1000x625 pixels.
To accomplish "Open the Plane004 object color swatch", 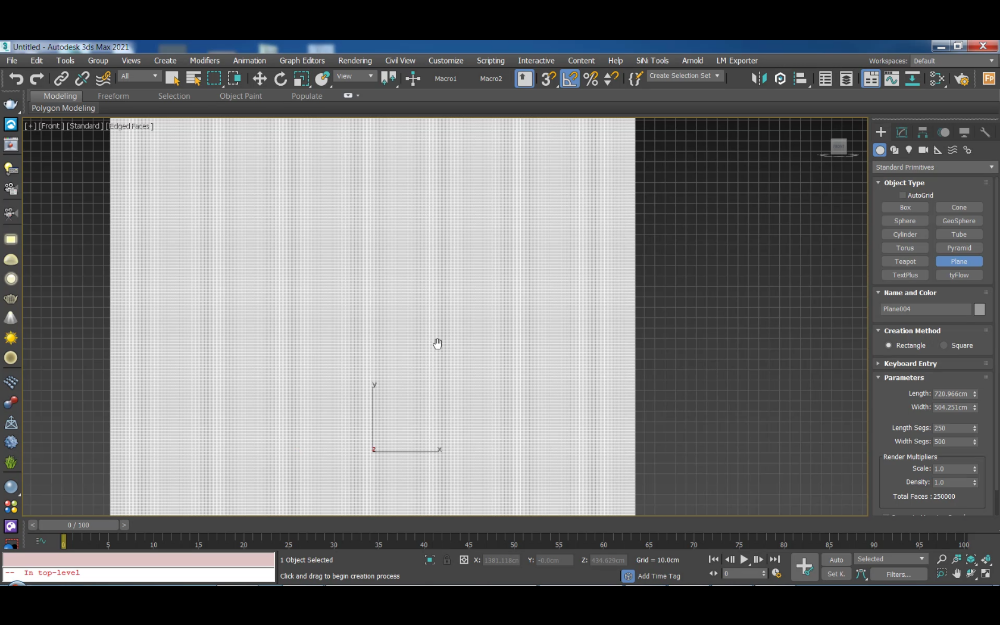I will [x=980, y=309].
